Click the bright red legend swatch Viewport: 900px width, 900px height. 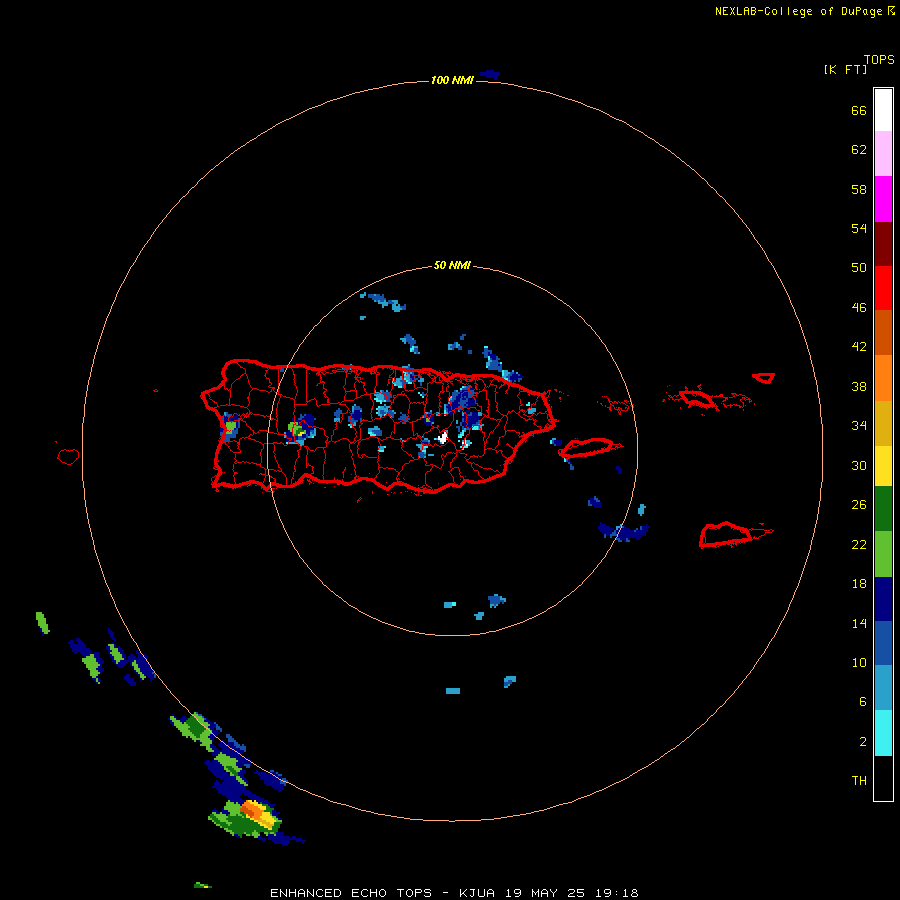[883, 288]
